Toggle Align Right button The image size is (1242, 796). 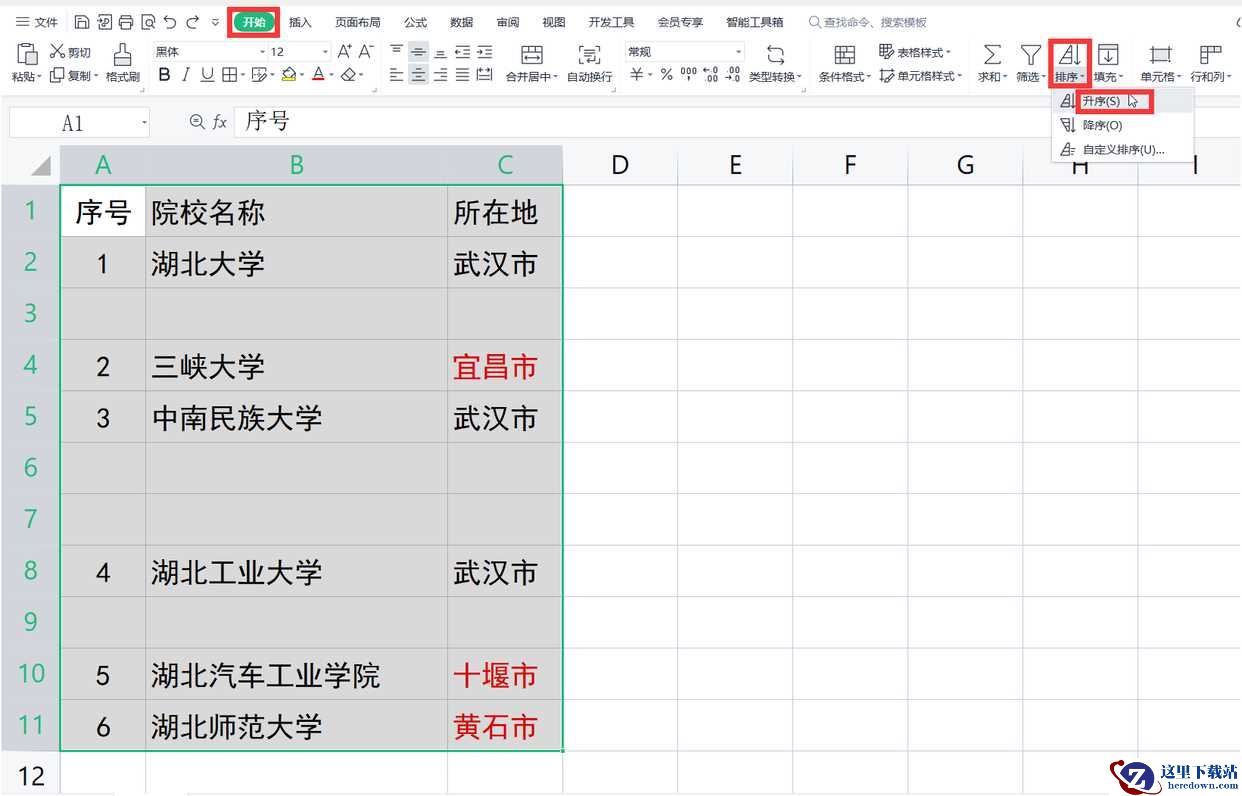440,75
